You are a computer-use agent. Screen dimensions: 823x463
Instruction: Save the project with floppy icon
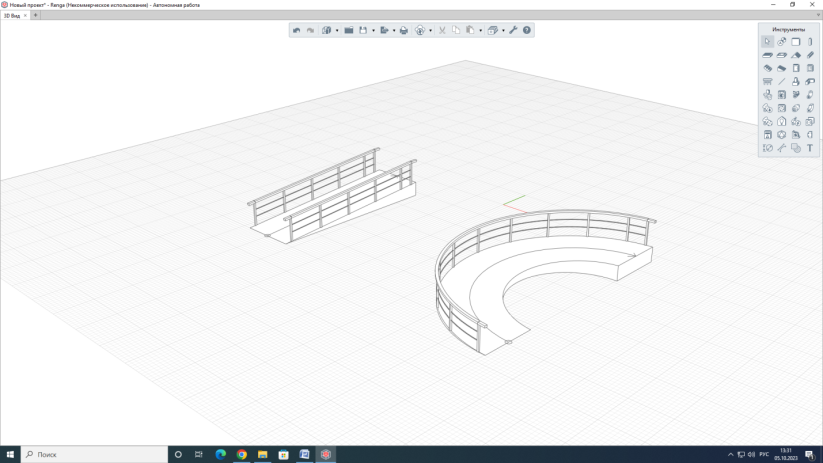pyautogui.click(x=363, y=30)
